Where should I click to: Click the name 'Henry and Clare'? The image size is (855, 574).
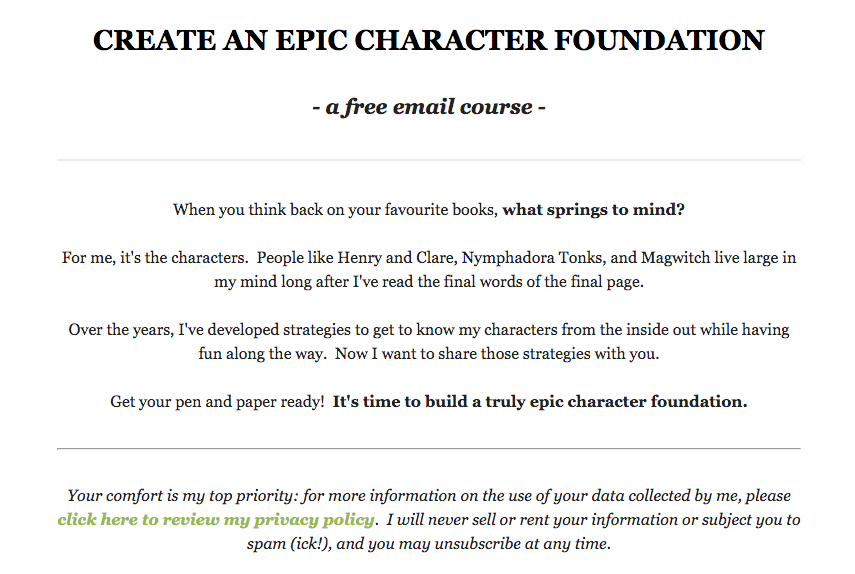396,258
